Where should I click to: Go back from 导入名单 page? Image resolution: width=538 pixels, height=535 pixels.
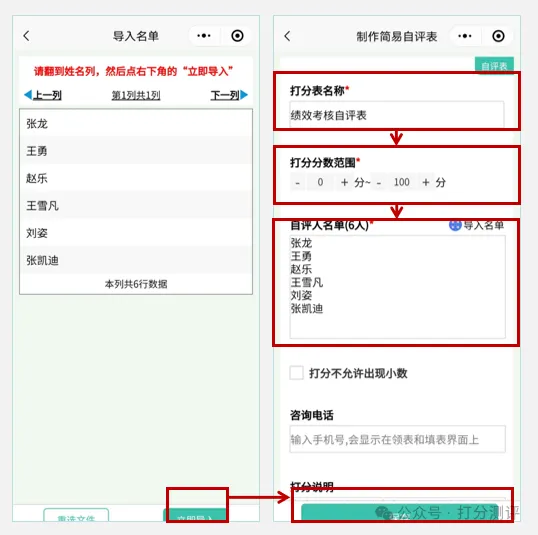point(26,36)
